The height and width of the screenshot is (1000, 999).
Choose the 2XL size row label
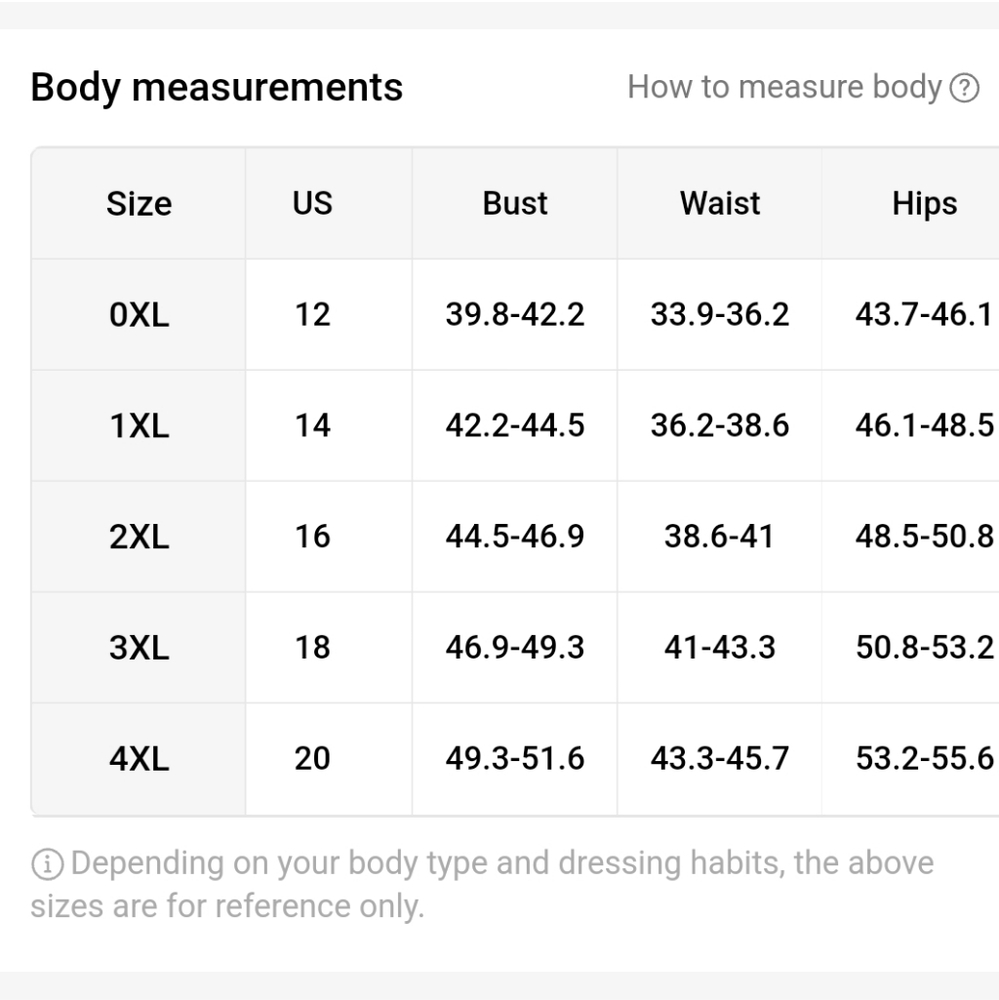[x=139, y=536]
